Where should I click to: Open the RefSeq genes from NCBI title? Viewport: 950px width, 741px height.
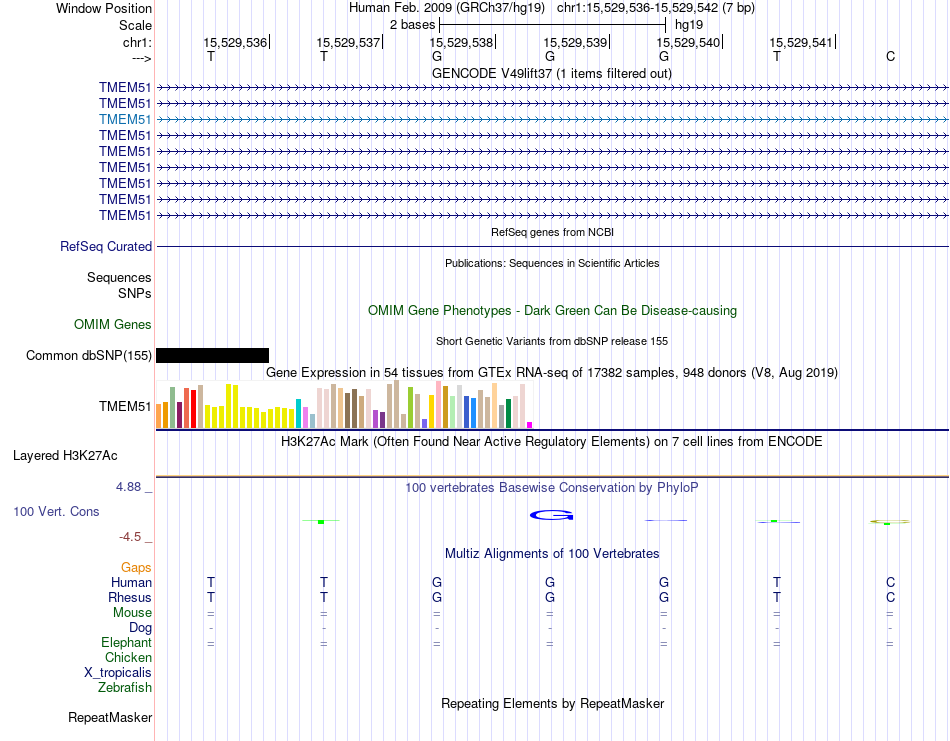click(552, 232)
